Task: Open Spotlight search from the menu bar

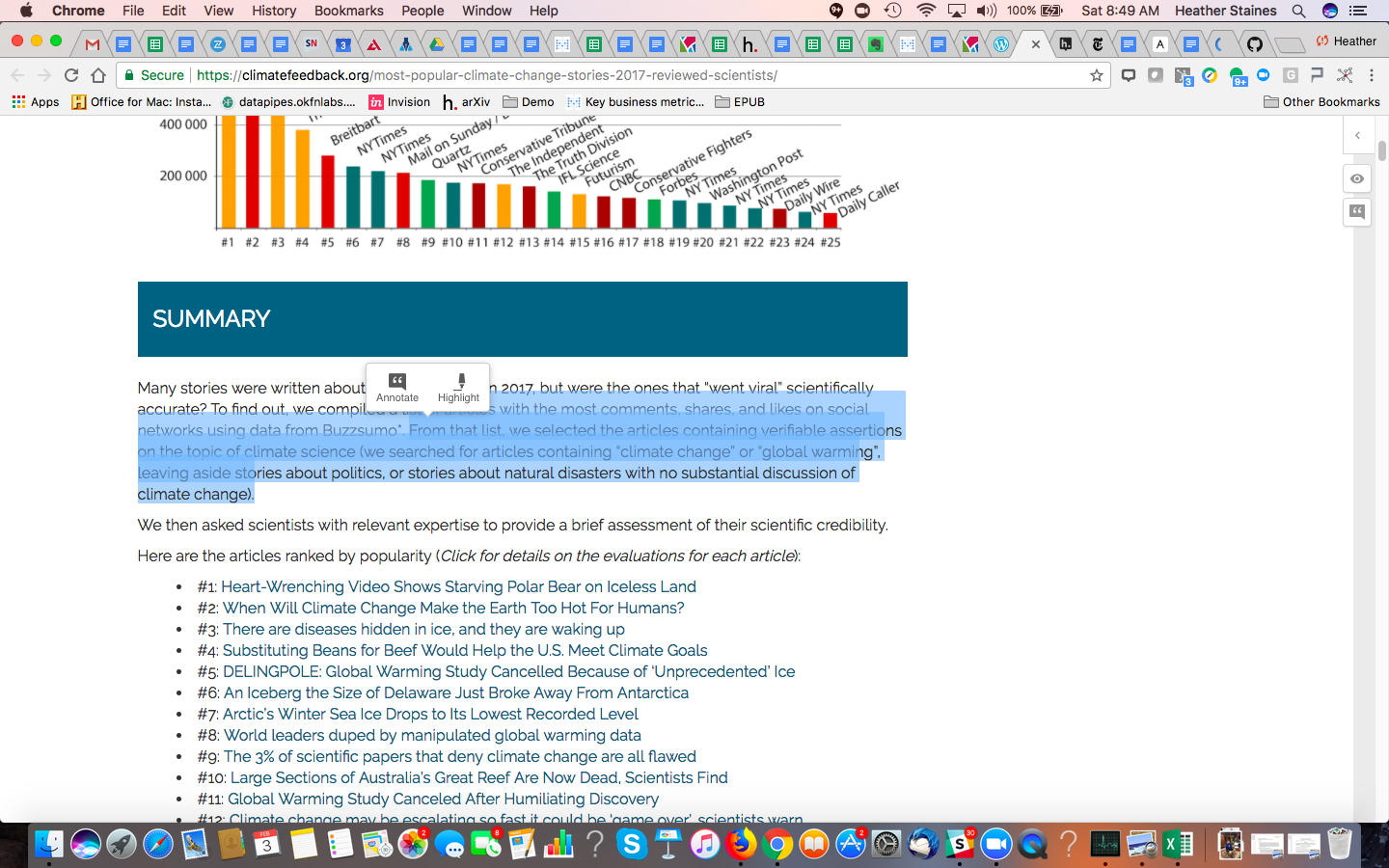Action: pyautogui.click(x=1298, y=11)
